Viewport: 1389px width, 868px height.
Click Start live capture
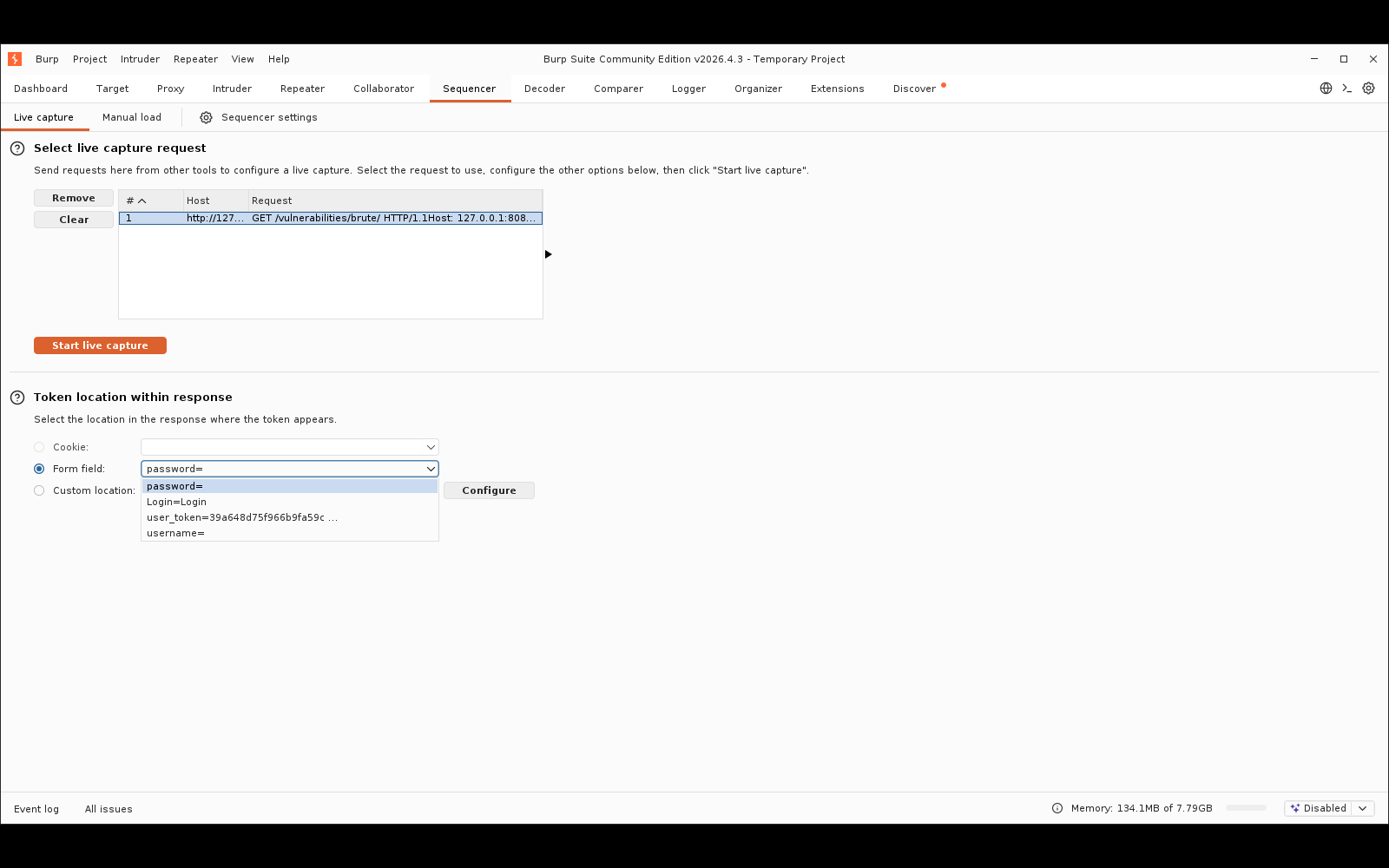(x=100, y=345)
